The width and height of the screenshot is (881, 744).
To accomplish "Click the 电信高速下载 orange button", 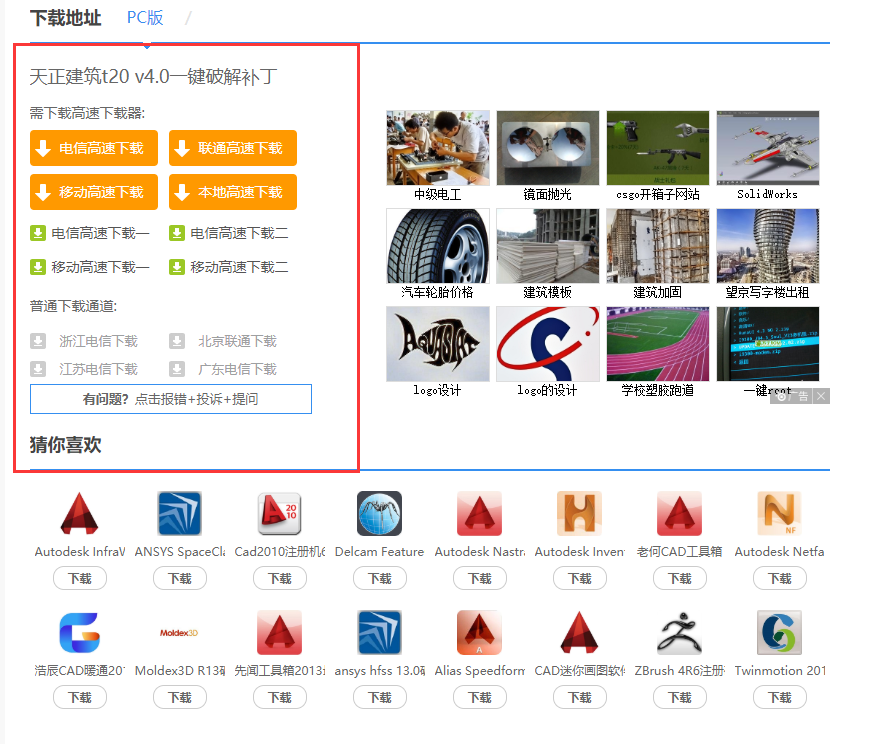I will [x=94, y=148].
